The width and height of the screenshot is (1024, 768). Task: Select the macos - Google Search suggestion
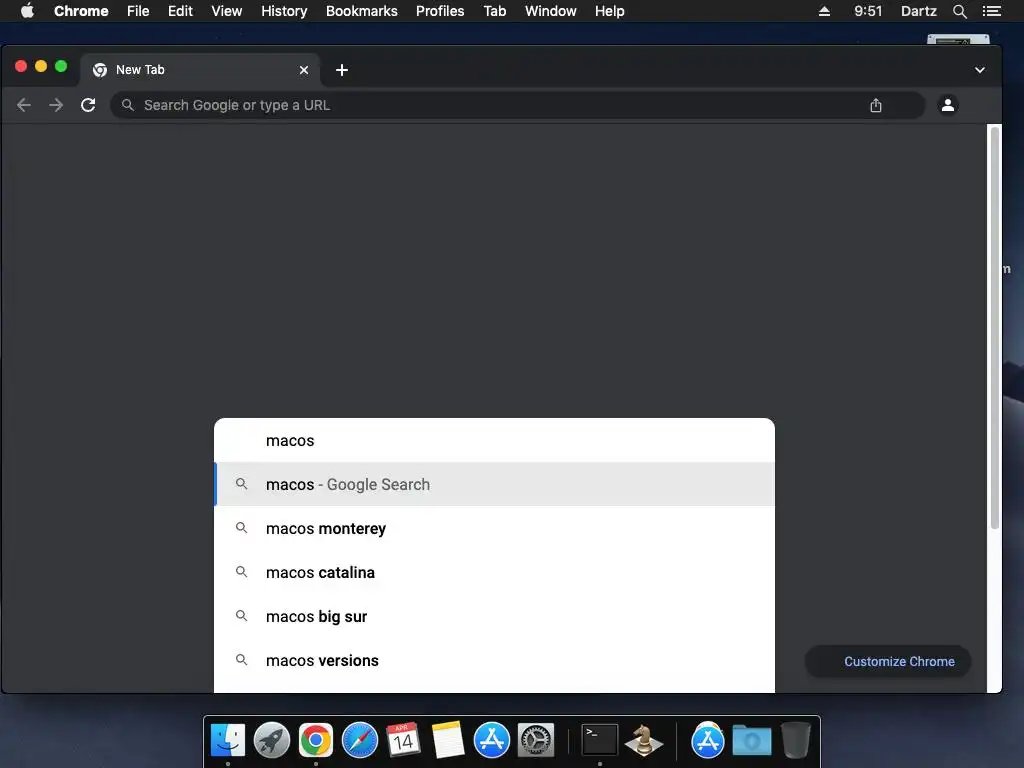coord(494,485)
